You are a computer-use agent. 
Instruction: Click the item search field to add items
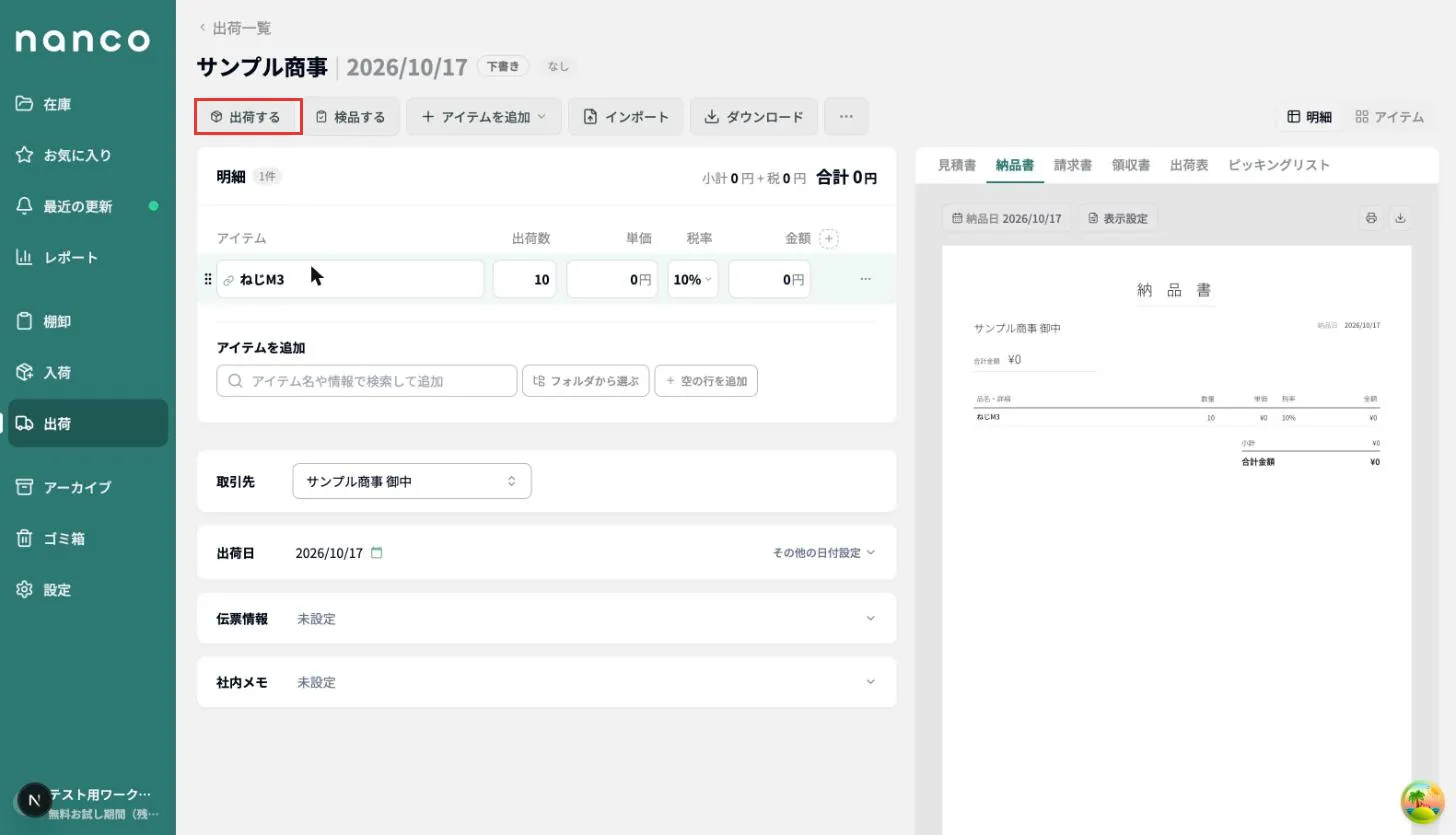[x=367, y=381]
